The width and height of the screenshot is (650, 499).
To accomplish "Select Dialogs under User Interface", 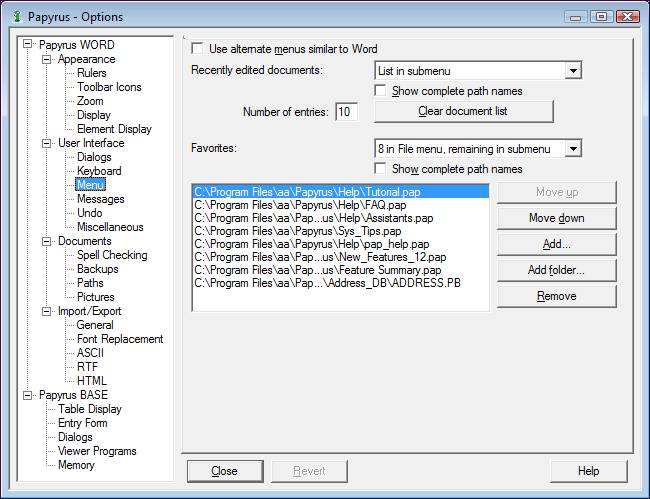I will coord(94,157).
